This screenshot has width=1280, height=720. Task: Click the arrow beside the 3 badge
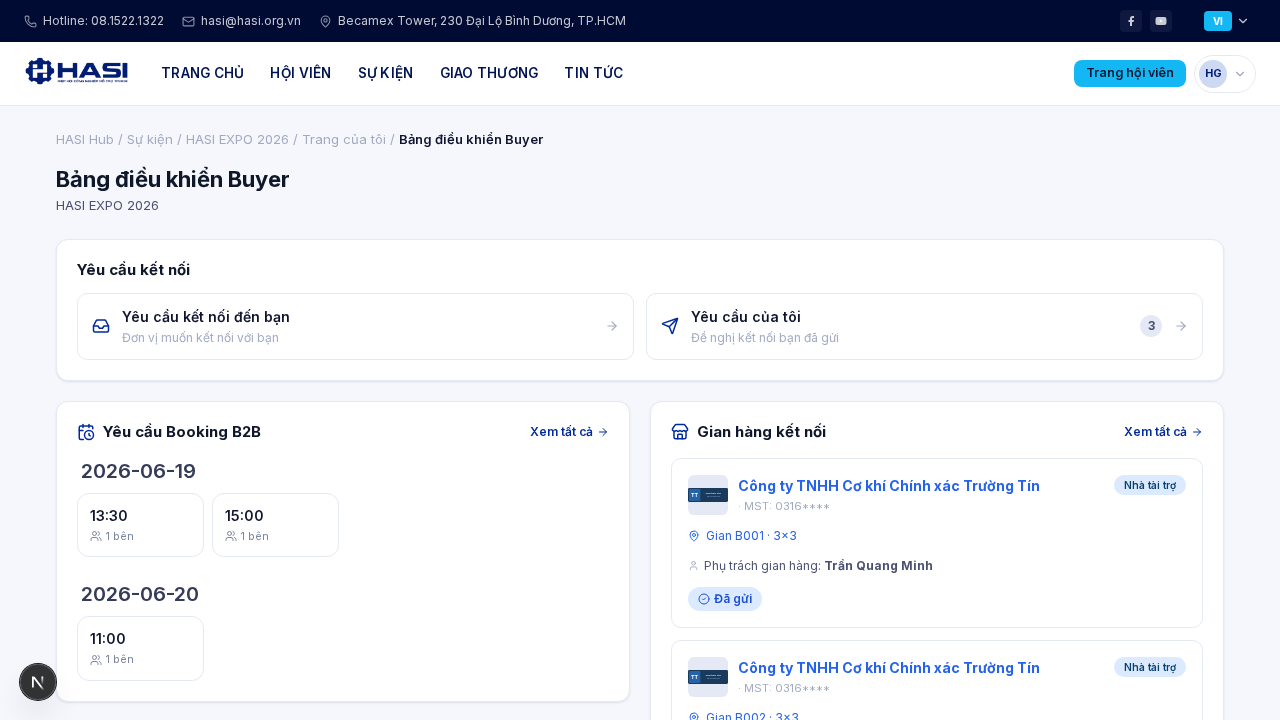(1181, 326)
